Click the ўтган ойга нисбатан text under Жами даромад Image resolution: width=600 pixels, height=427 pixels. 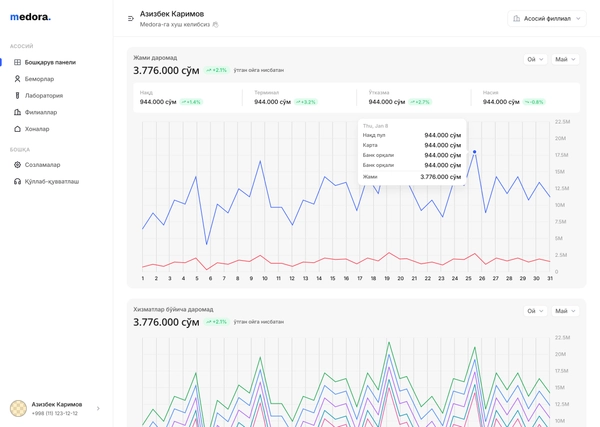point(259,70)
